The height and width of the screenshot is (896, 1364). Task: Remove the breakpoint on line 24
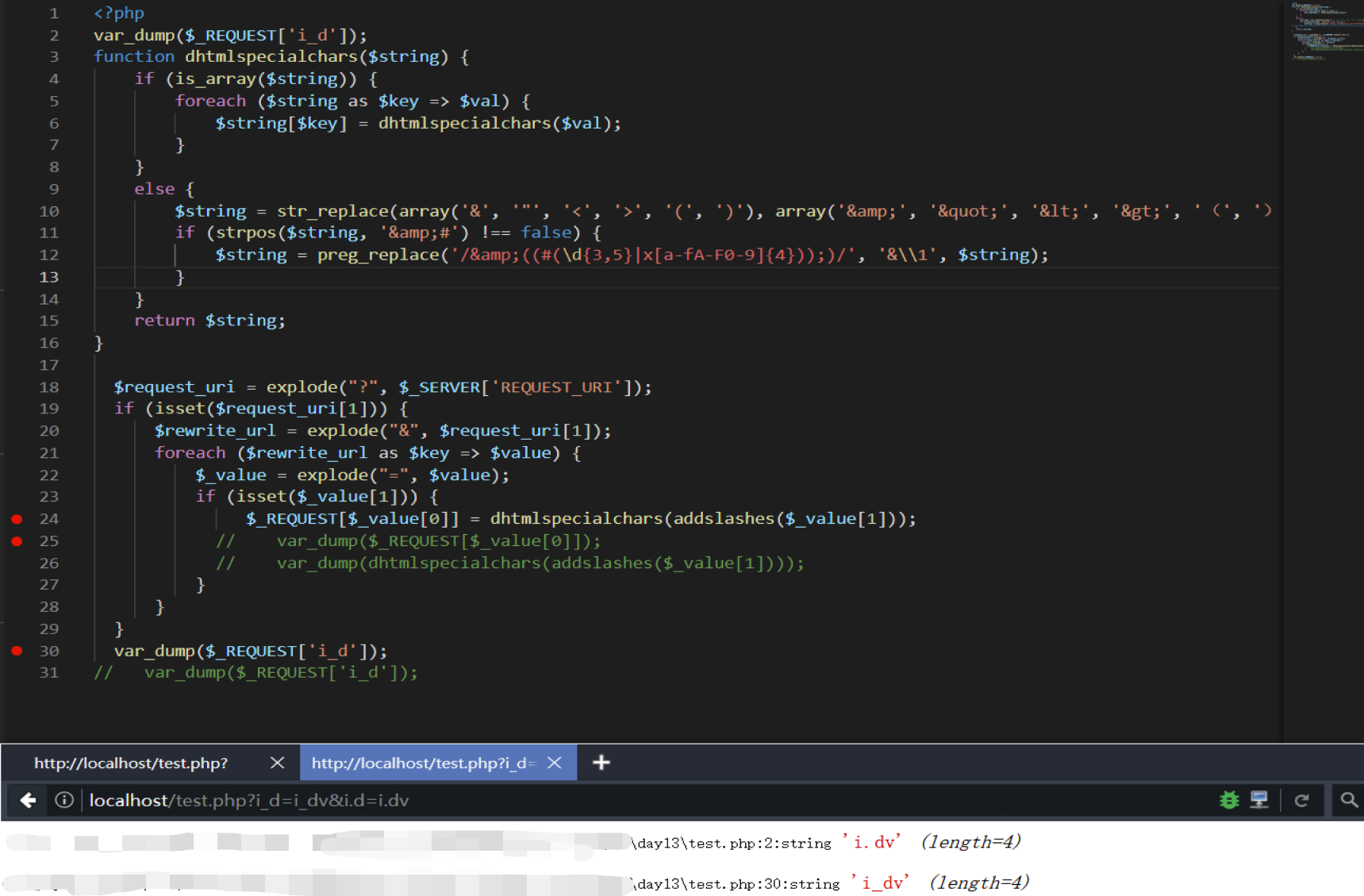tap(17, 519)
